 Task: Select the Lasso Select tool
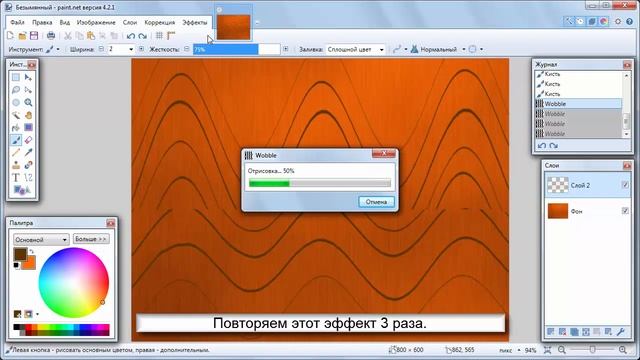(x=16, y=90)
